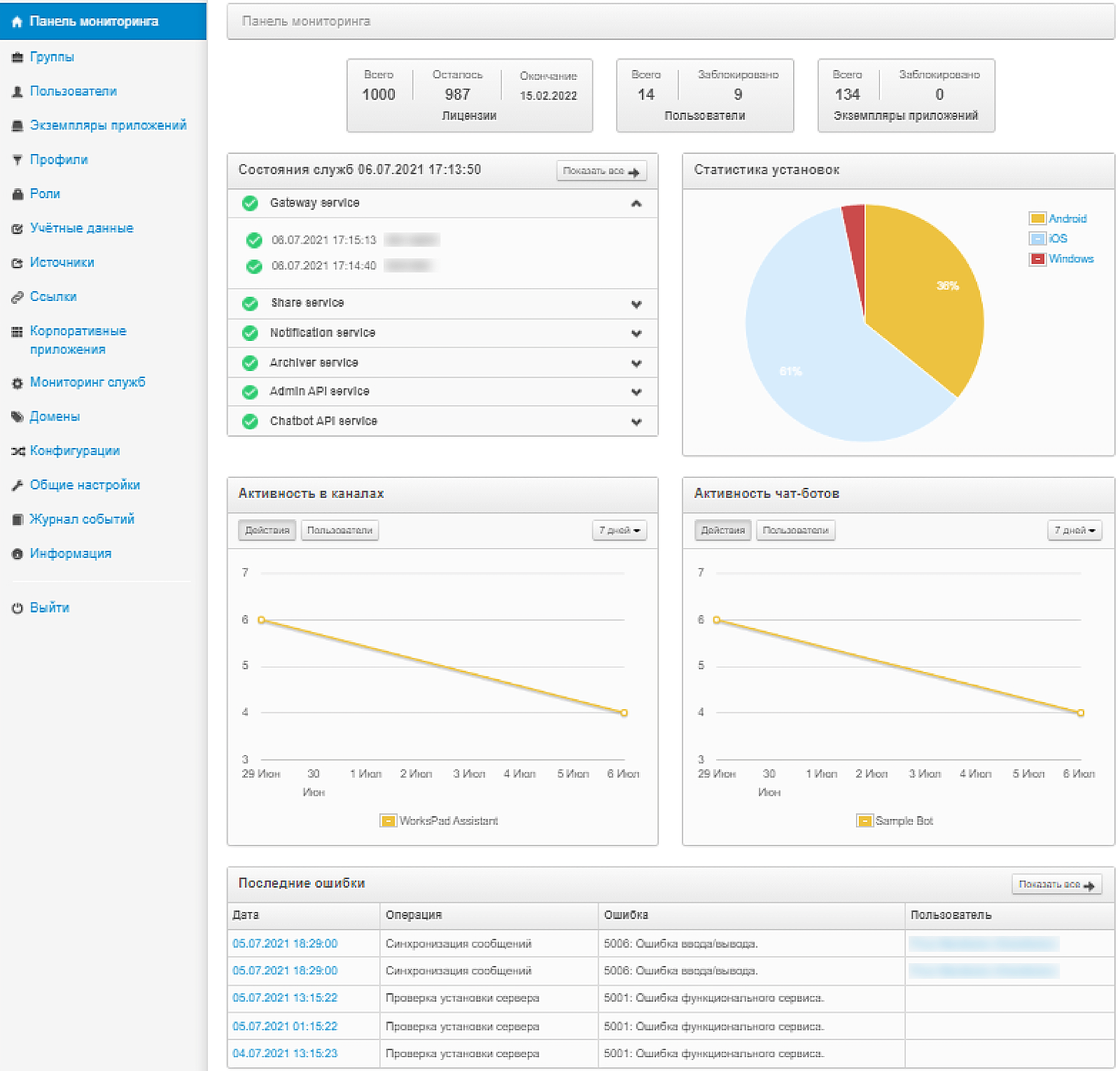Image resolution: width=1120 pixels, height=1071 pixels.
Task: Click the filter icon next to Профили
Action: click(x=17, y=160)
